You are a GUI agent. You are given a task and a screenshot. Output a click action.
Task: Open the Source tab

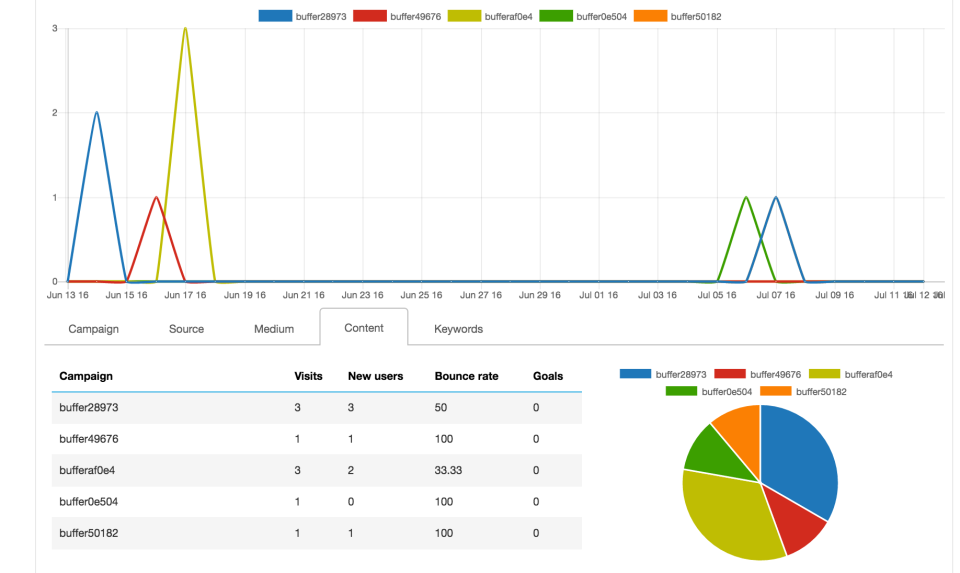coord(186,329)
